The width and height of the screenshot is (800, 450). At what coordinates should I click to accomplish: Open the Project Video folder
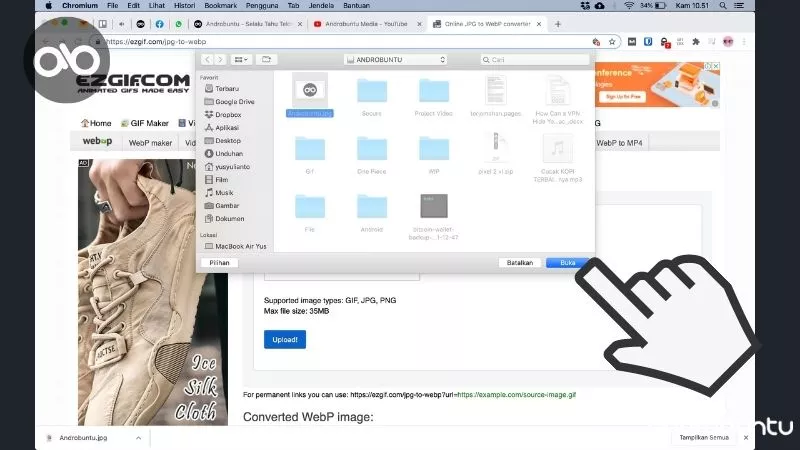tap(434, 90)
